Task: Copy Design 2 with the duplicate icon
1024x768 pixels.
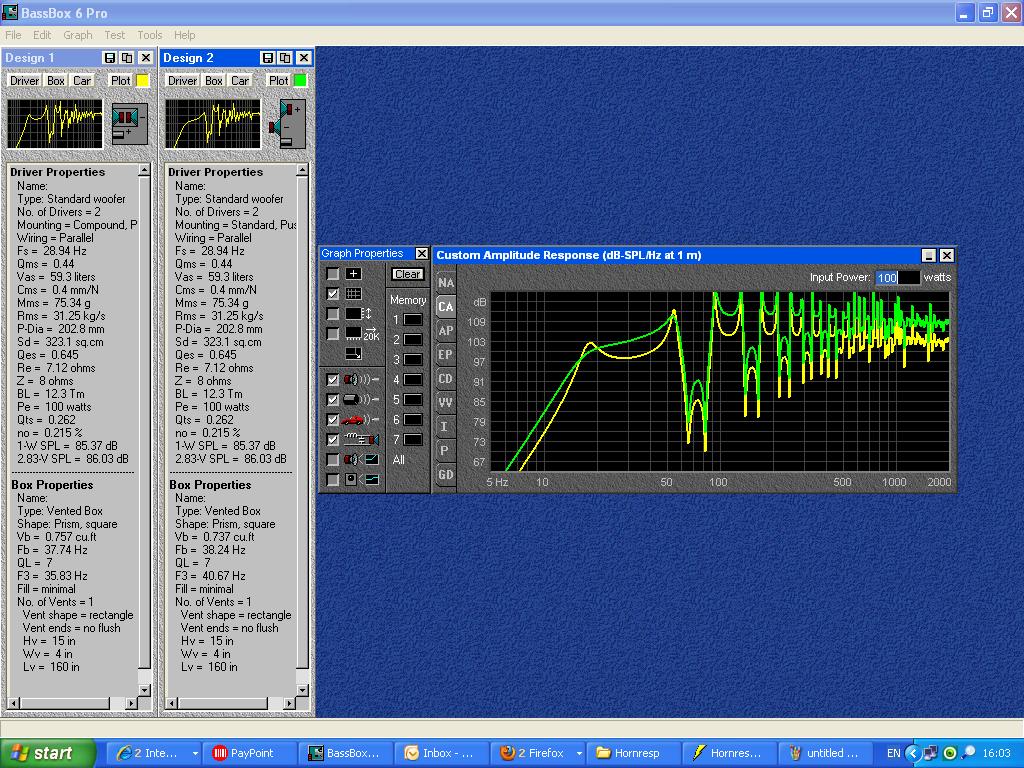Action: (x=285, y=58)
